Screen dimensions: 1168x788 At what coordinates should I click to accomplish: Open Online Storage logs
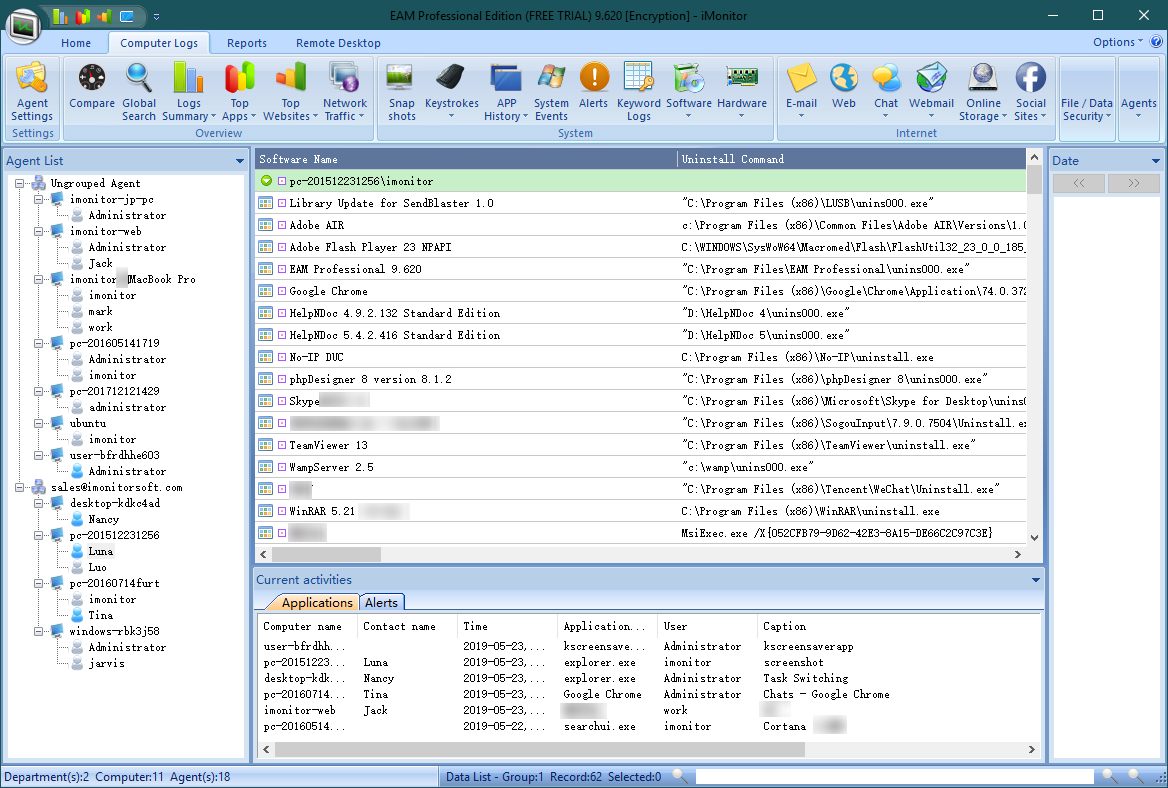(x=983, y=92)
